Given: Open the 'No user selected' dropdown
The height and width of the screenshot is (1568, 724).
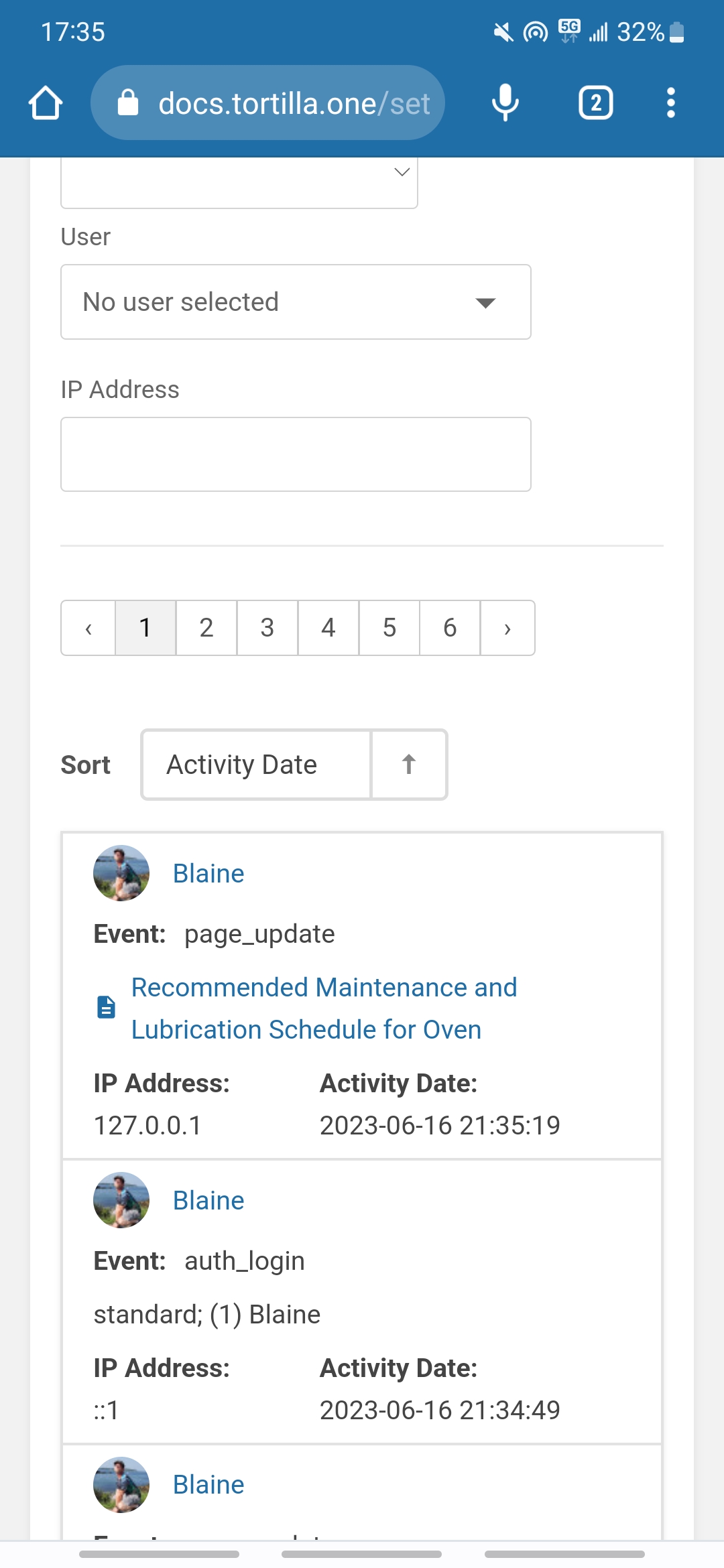Looking at the screenshot, I should click(x=295, y=302).
